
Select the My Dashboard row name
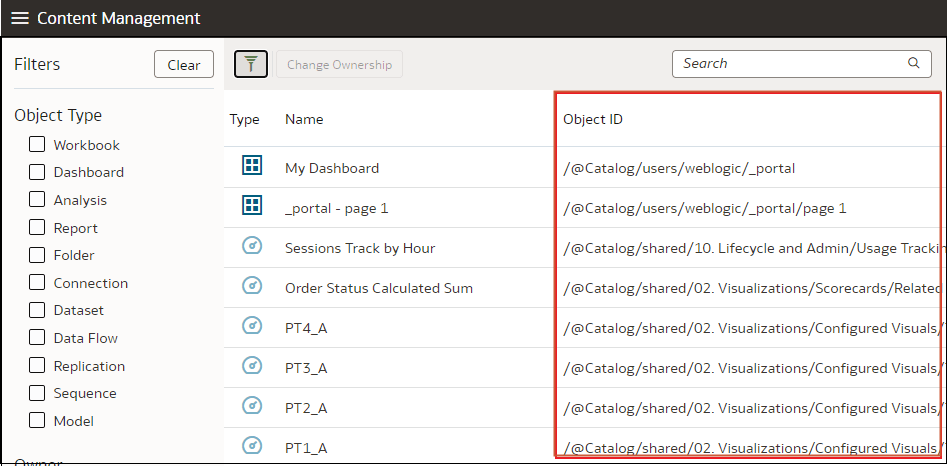332,168
